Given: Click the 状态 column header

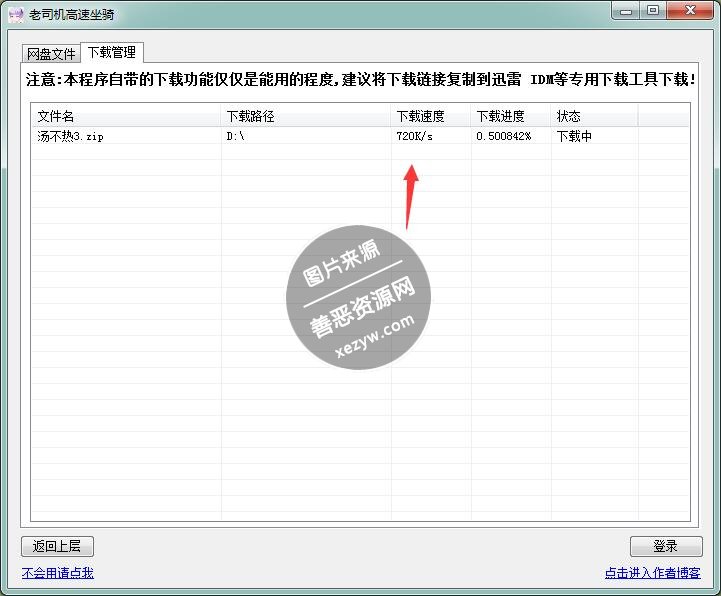Looking at the screenshot, I should [595, 116].
